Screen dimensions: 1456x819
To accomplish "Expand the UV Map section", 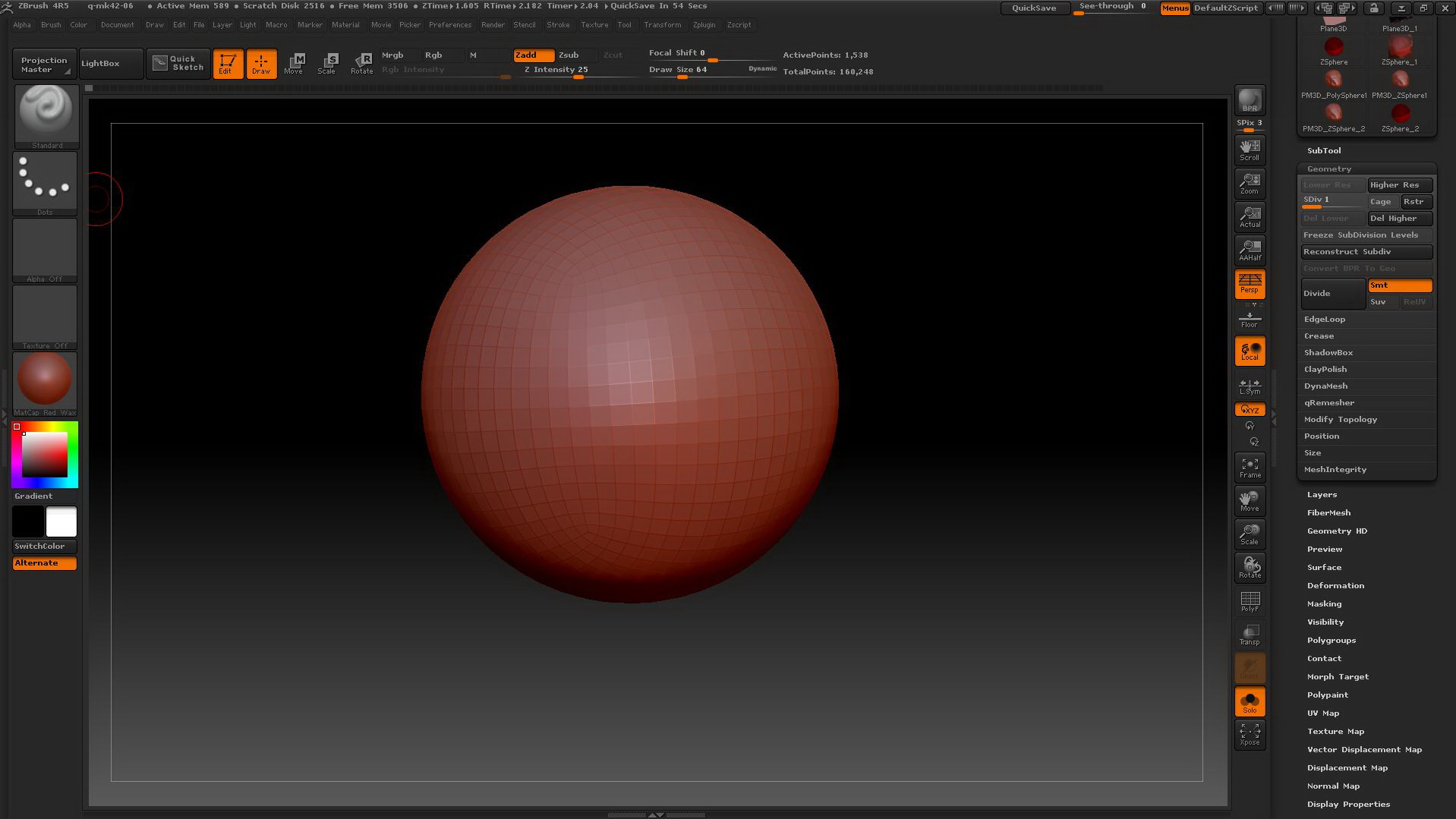I will pos(1323,713).
